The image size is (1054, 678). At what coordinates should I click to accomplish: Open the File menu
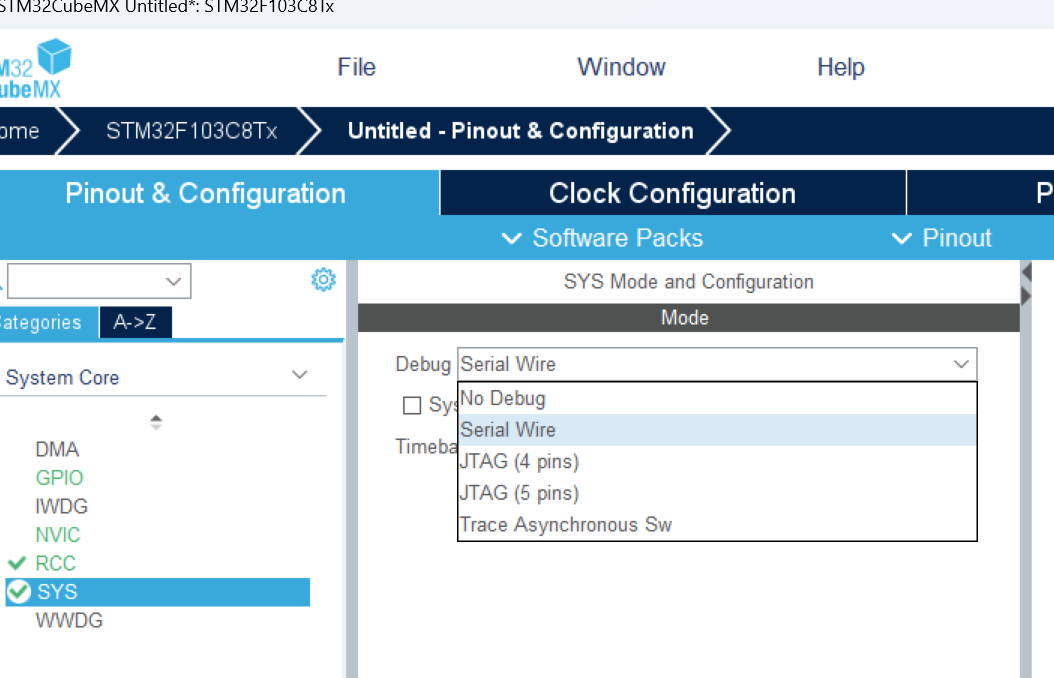[x=356, y=67]
